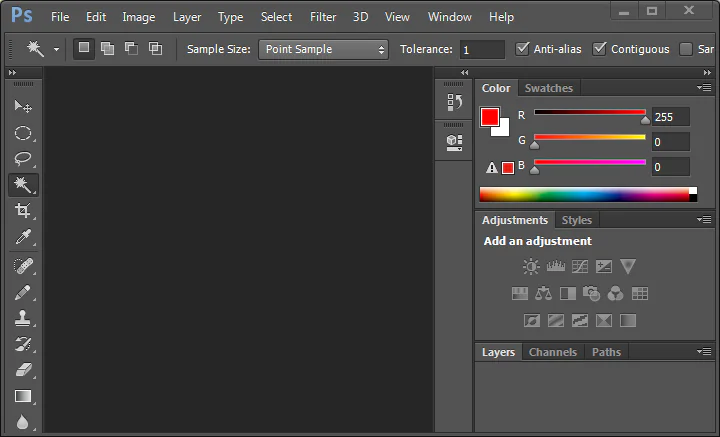Click the Tolerance input field
Image resolution: width=720 pixels, height=437 pixels.
(483, 49)
